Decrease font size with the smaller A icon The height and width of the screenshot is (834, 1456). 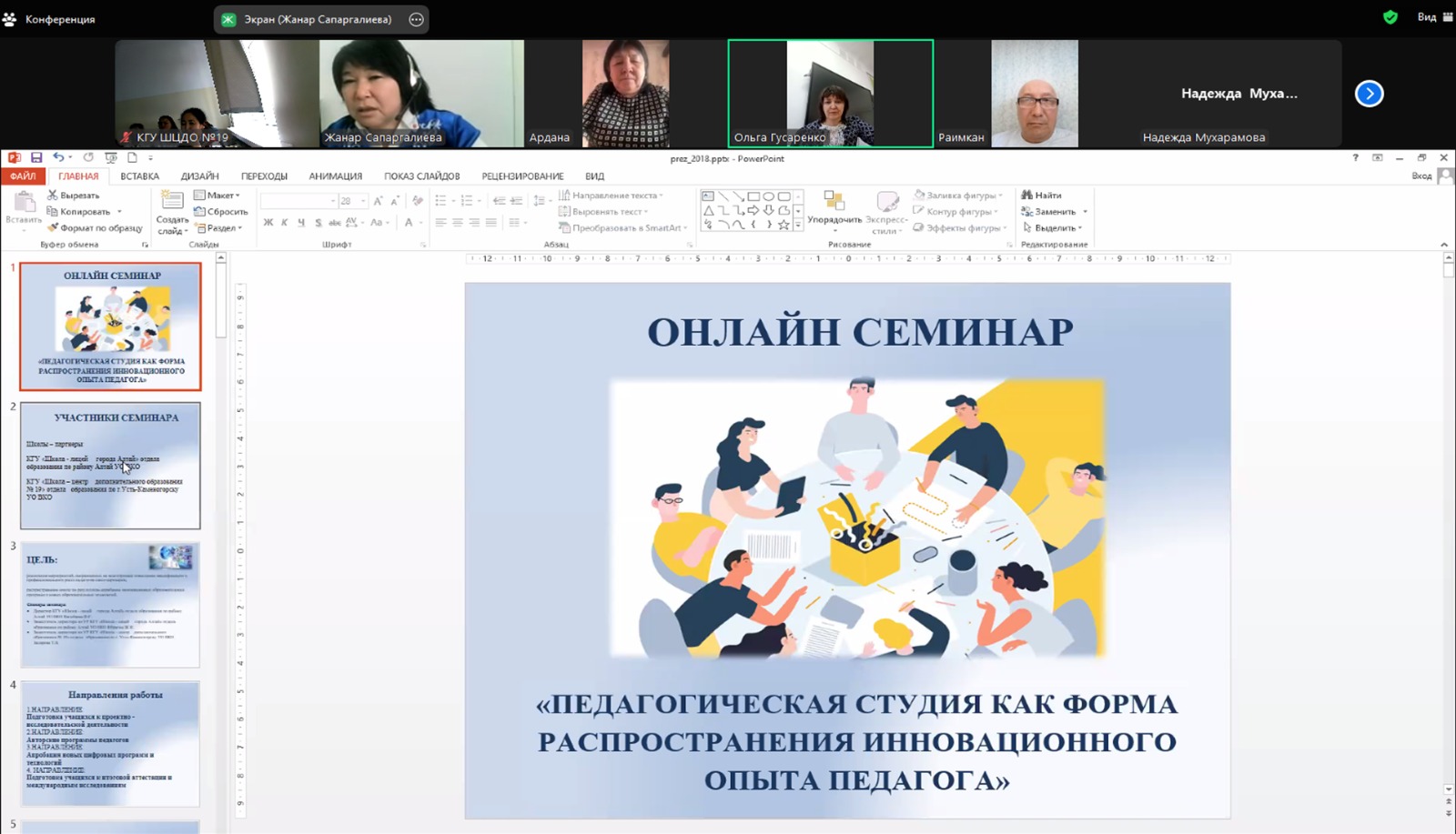point(395,201)
